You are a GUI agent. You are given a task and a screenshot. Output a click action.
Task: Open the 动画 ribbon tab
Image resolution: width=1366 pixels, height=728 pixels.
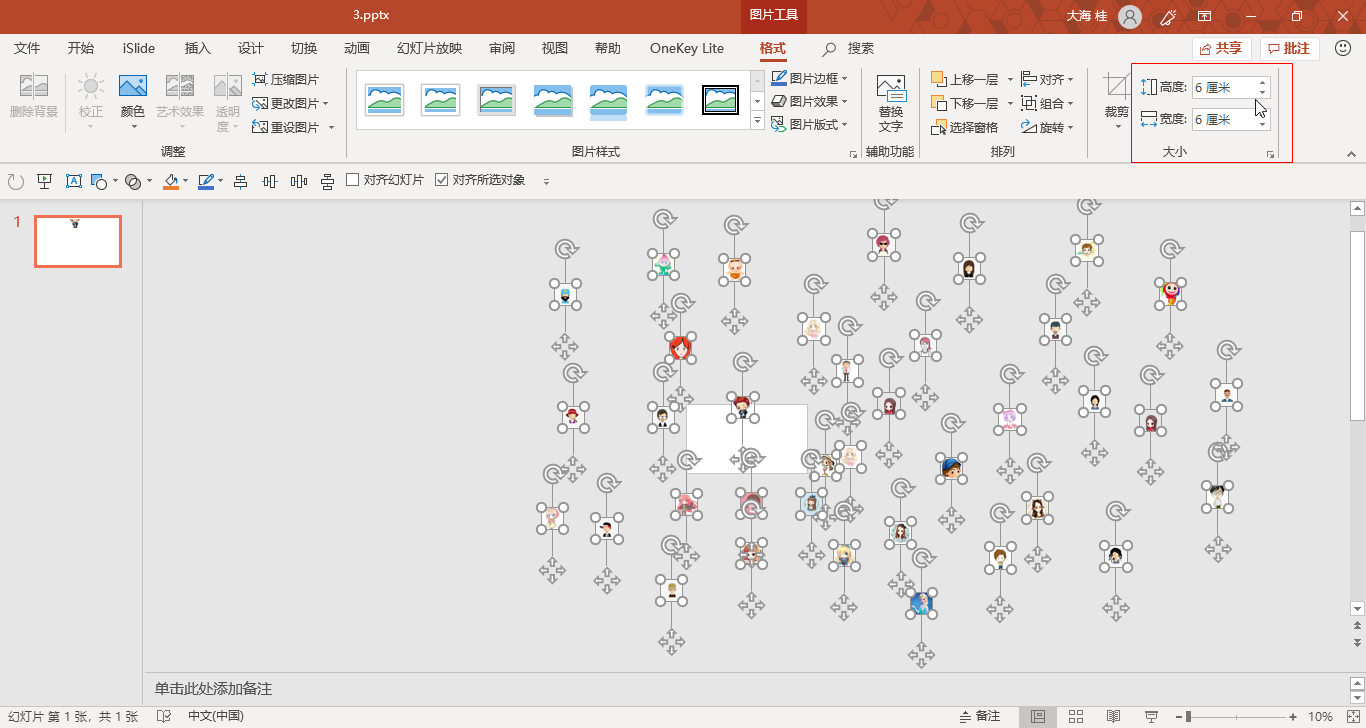tap(357, 48)
